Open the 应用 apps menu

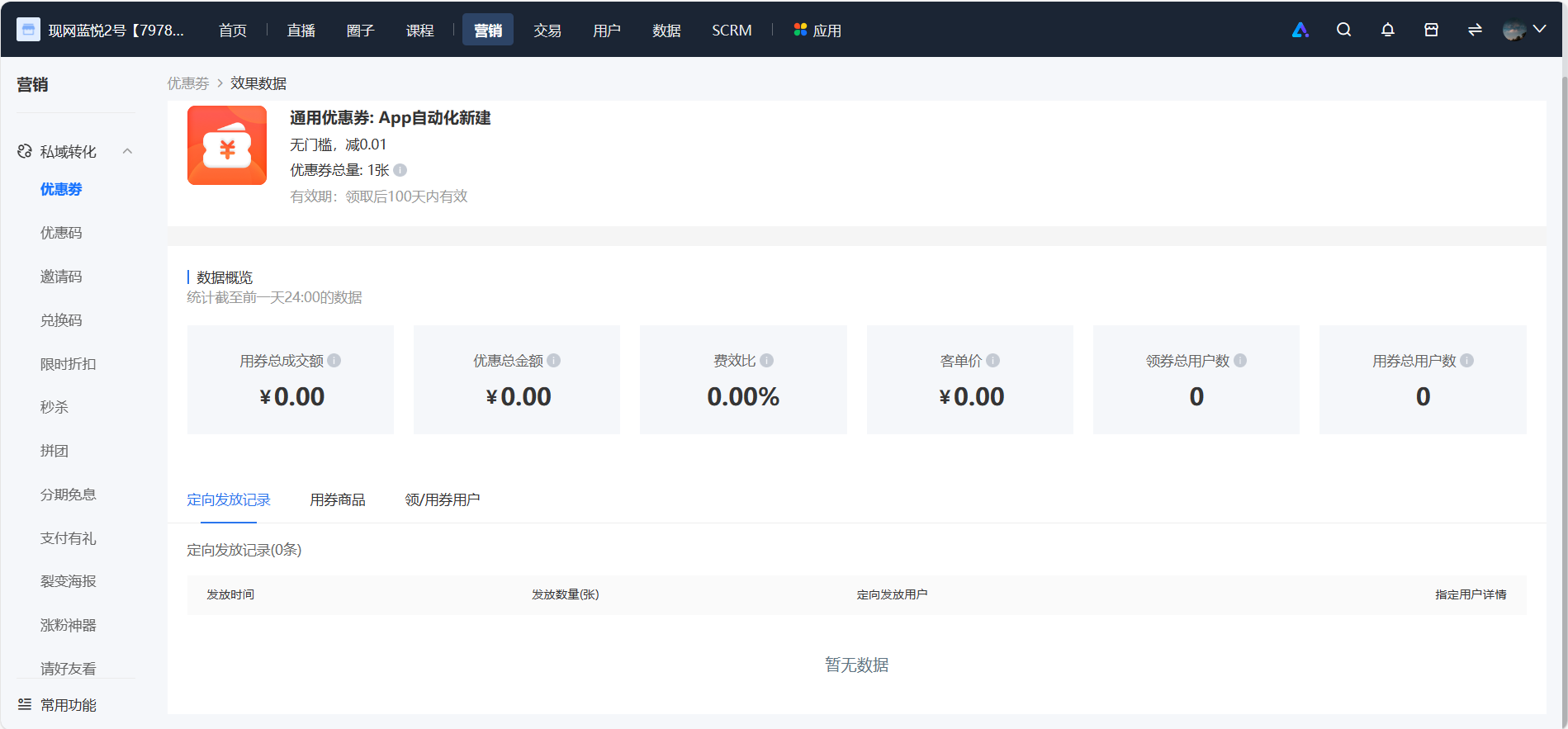click(817, 30)
